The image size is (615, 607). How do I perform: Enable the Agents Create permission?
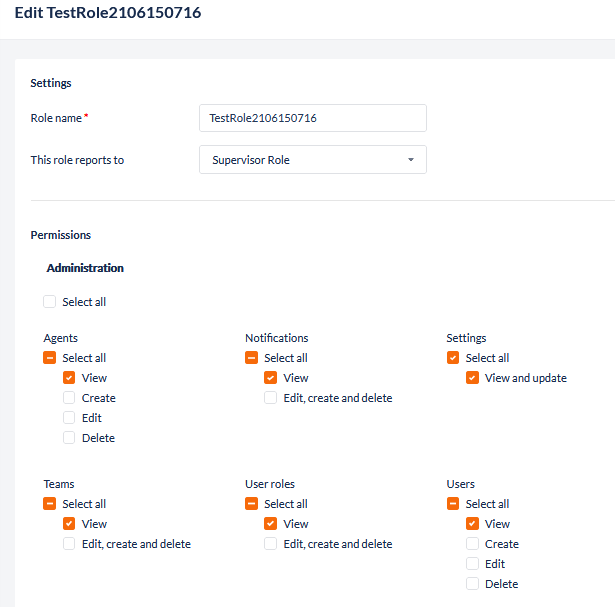69,398
